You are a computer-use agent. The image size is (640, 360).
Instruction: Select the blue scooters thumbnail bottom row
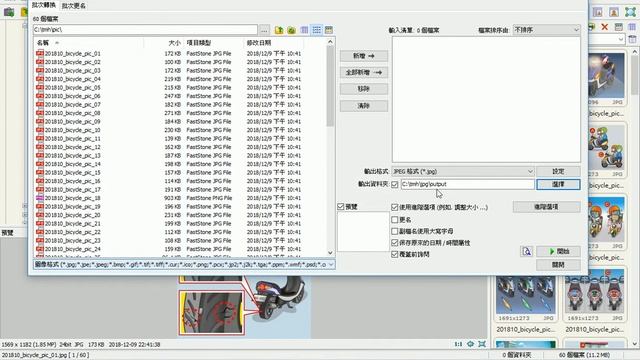click(526, 296)
